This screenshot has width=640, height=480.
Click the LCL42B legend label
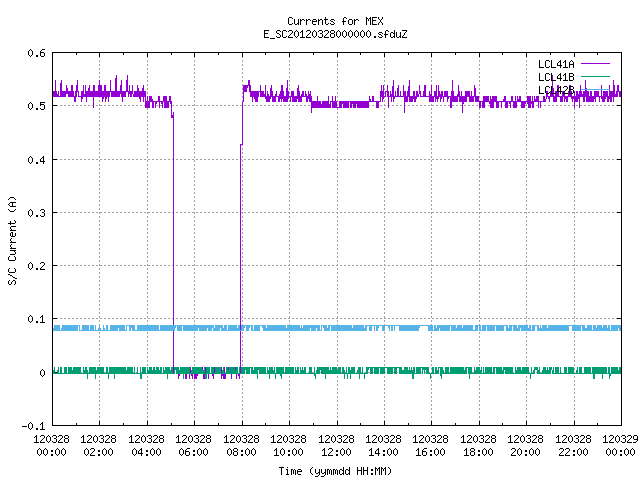pyautogui.click(x=556, y=90)
